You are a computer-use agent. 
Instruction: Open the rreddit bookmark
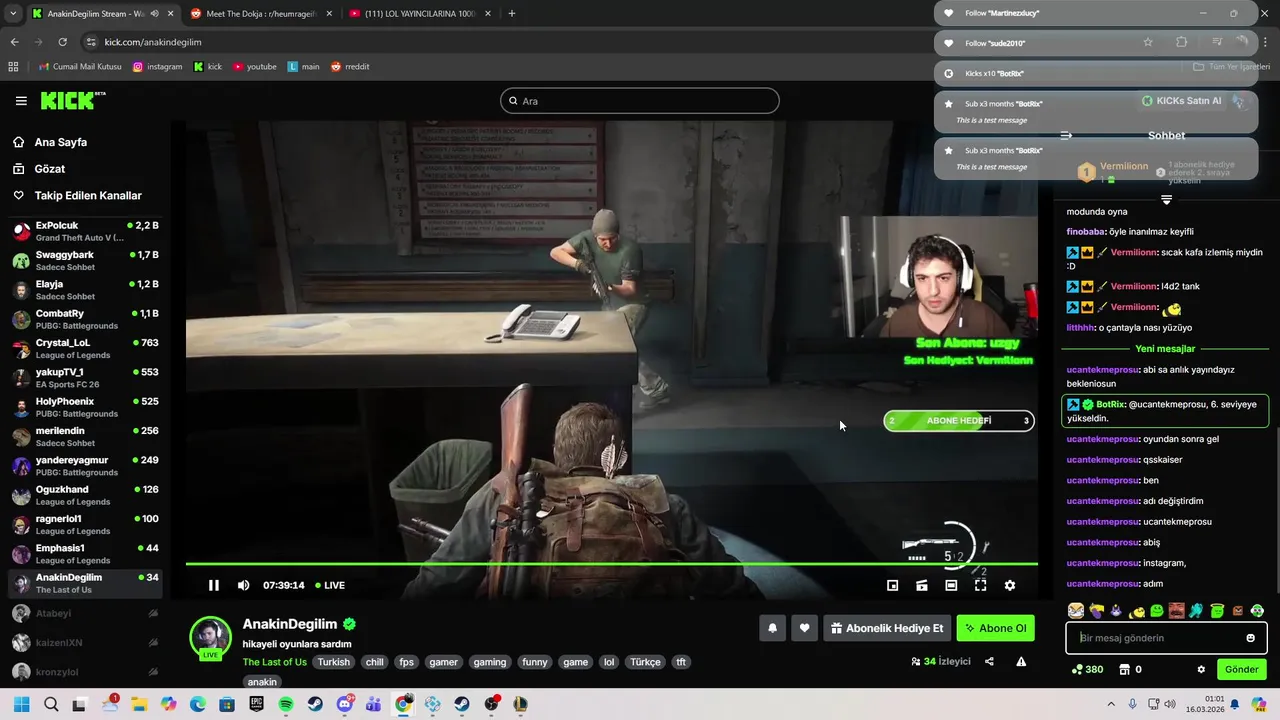click(350, 66)
